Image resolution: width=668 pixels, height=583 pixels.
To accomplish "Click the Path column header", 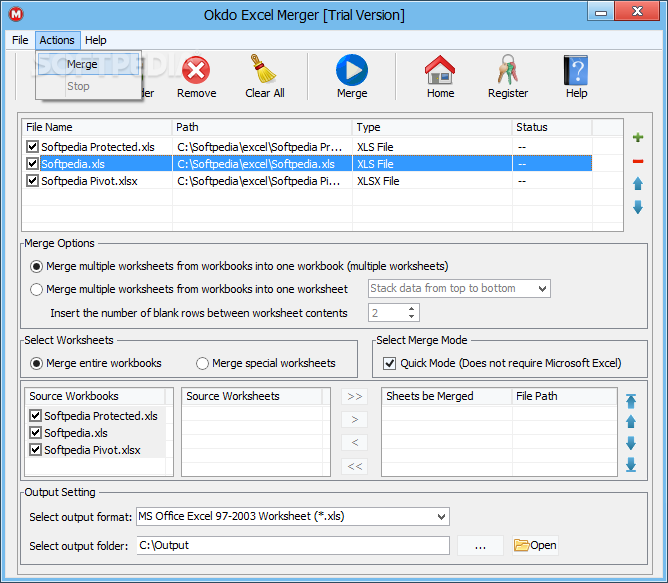I will tap(262, 127).
